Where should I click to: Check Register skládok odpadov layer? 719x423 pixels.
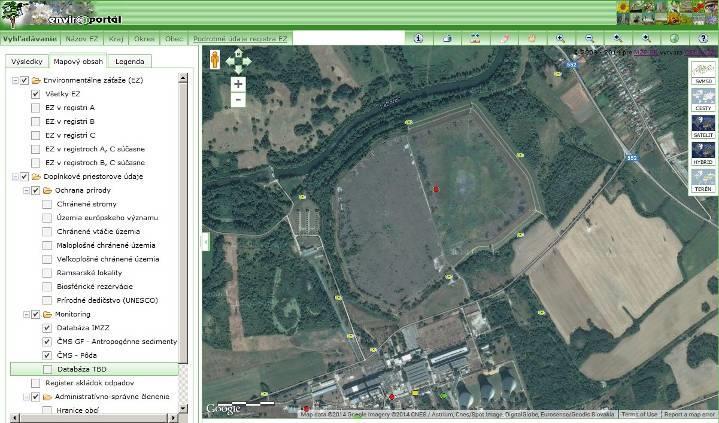(35, 383)
